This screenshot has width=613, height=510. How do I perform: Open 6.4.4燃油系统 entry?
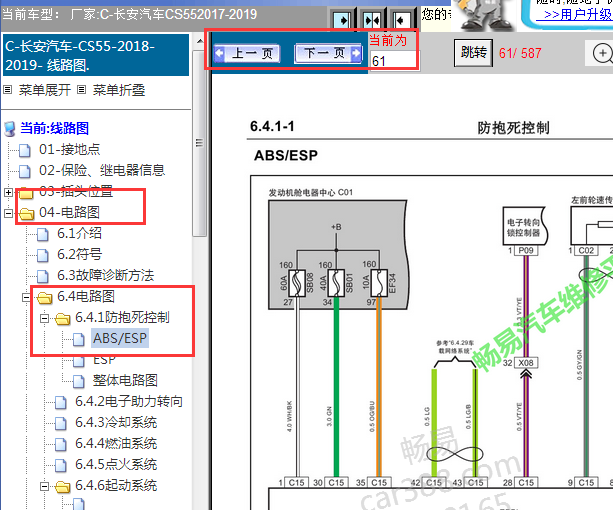(x=116, y=444)
